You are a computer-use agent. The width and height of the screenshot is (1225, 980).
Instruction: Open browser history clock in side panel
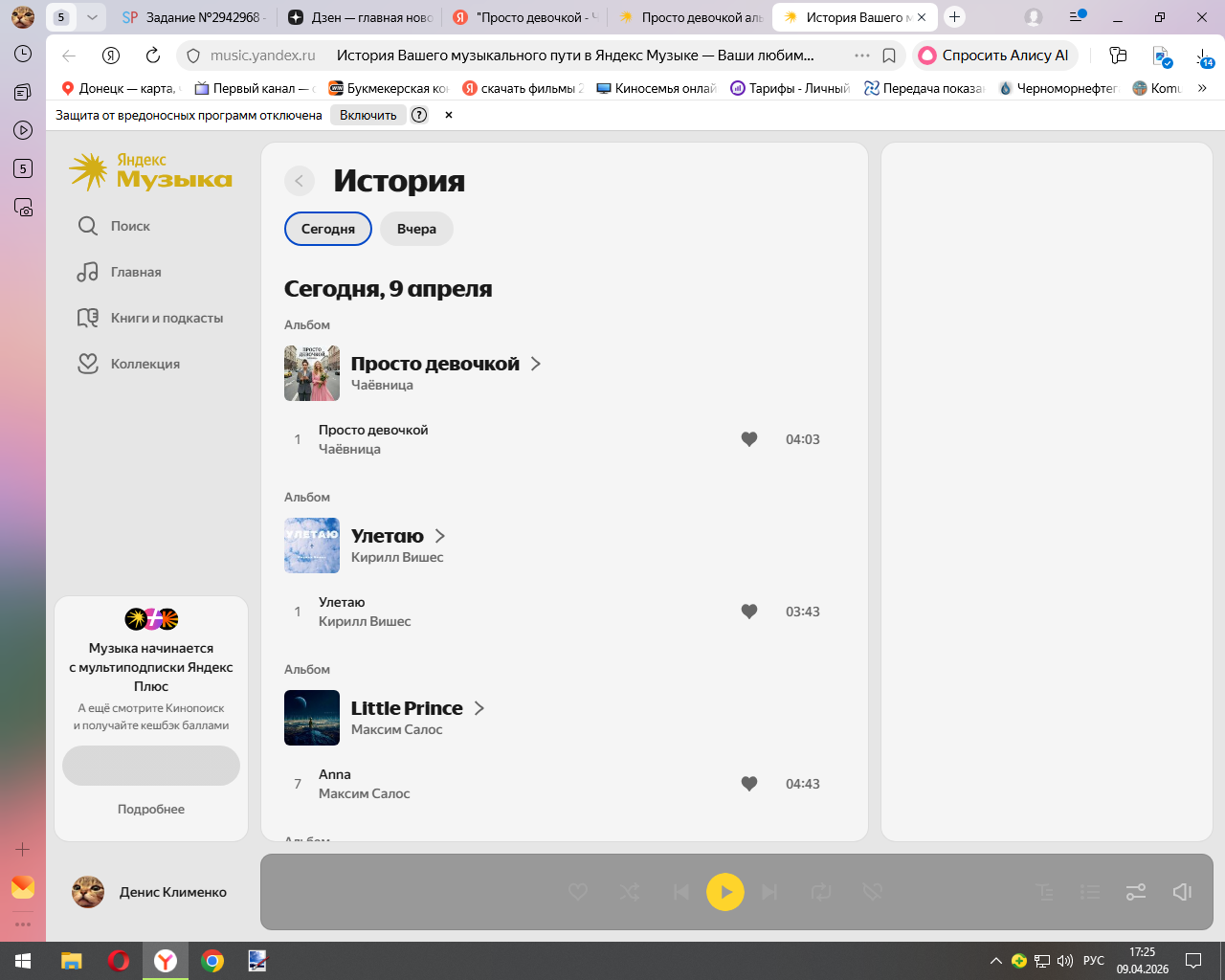pos(23,54)
